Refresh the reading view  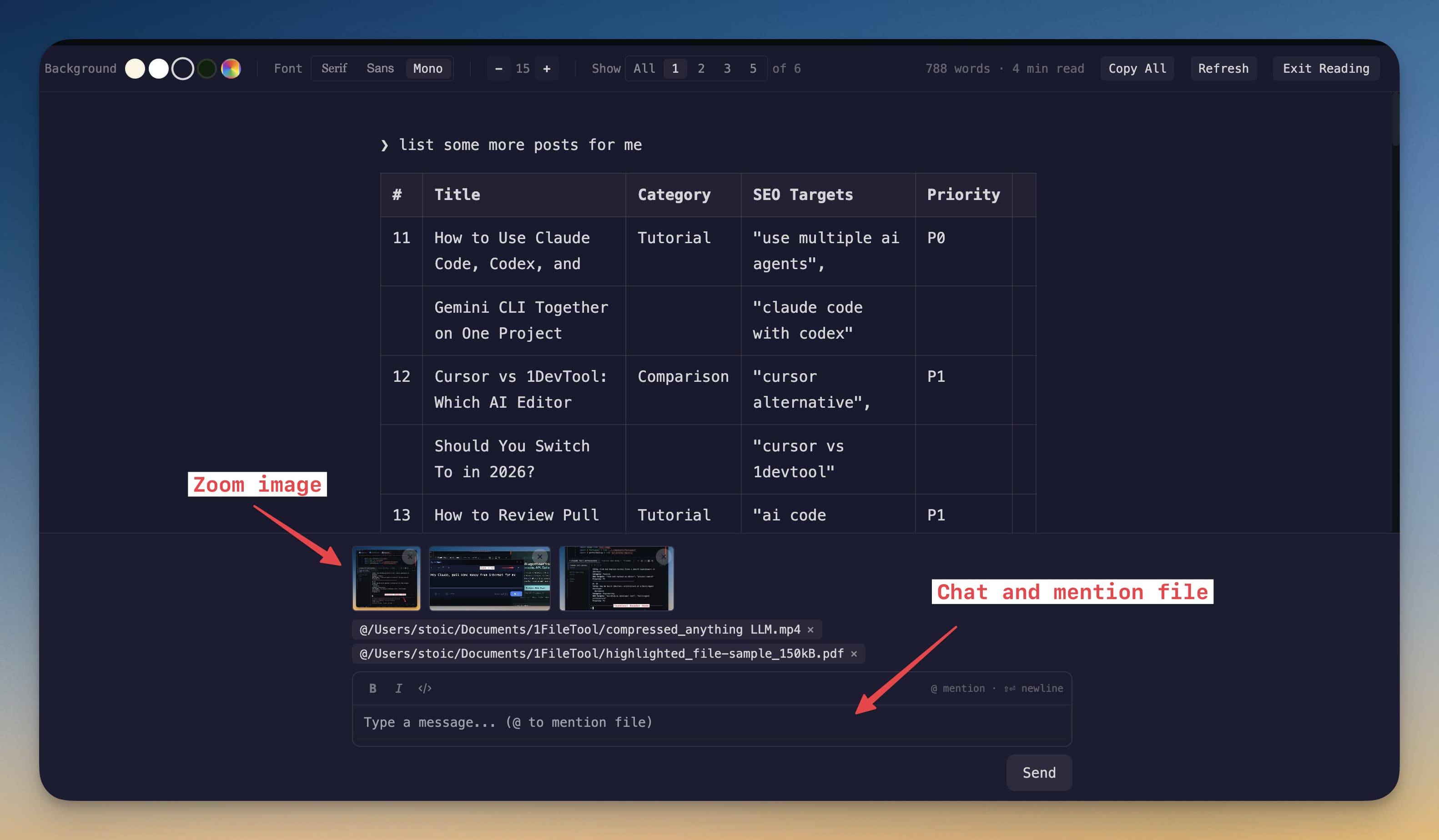(x=1223, y=68)
